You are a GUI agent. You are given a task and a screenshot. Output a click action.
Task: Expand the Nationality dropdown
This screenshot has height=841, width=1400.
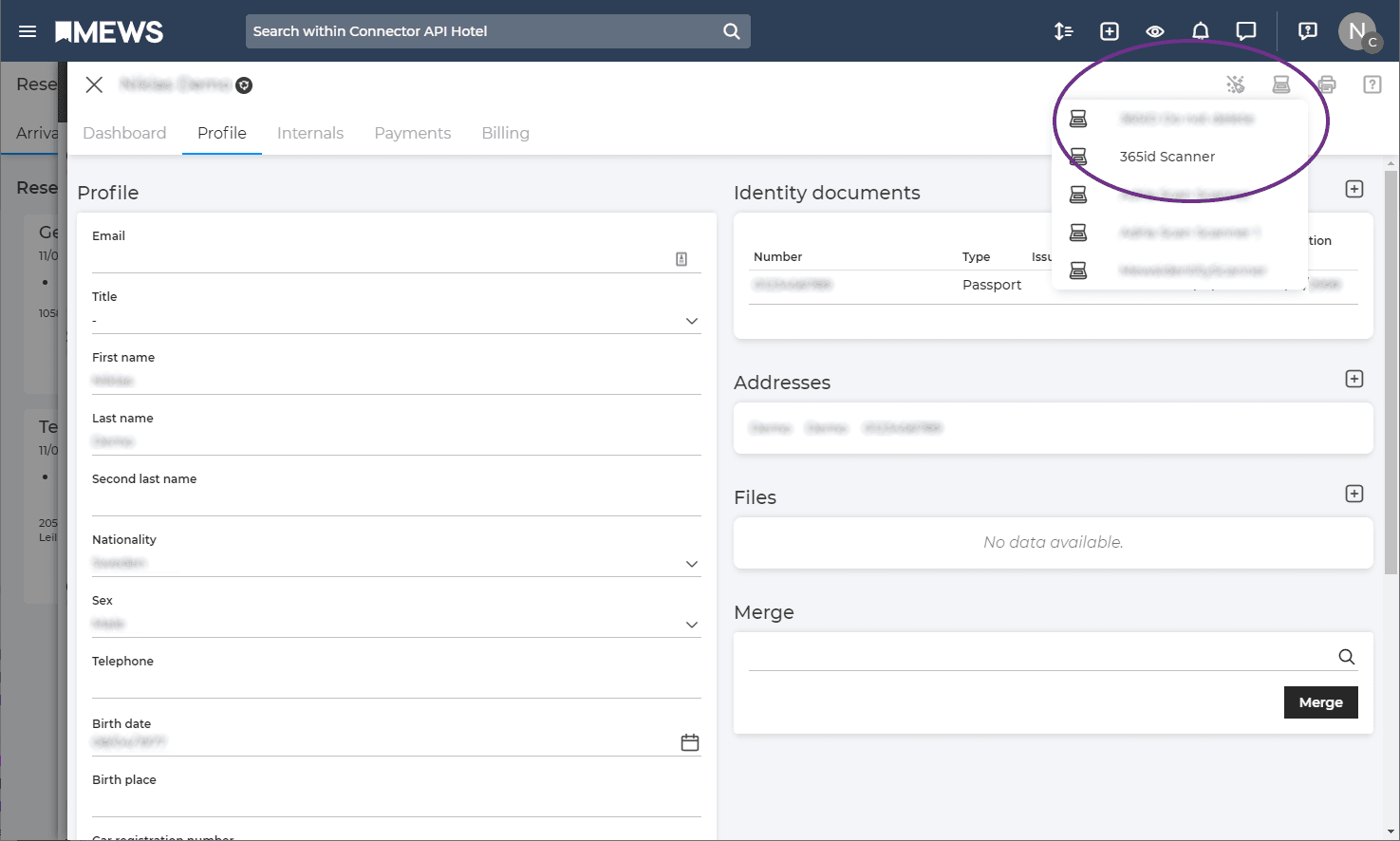[x=691, y=564]
